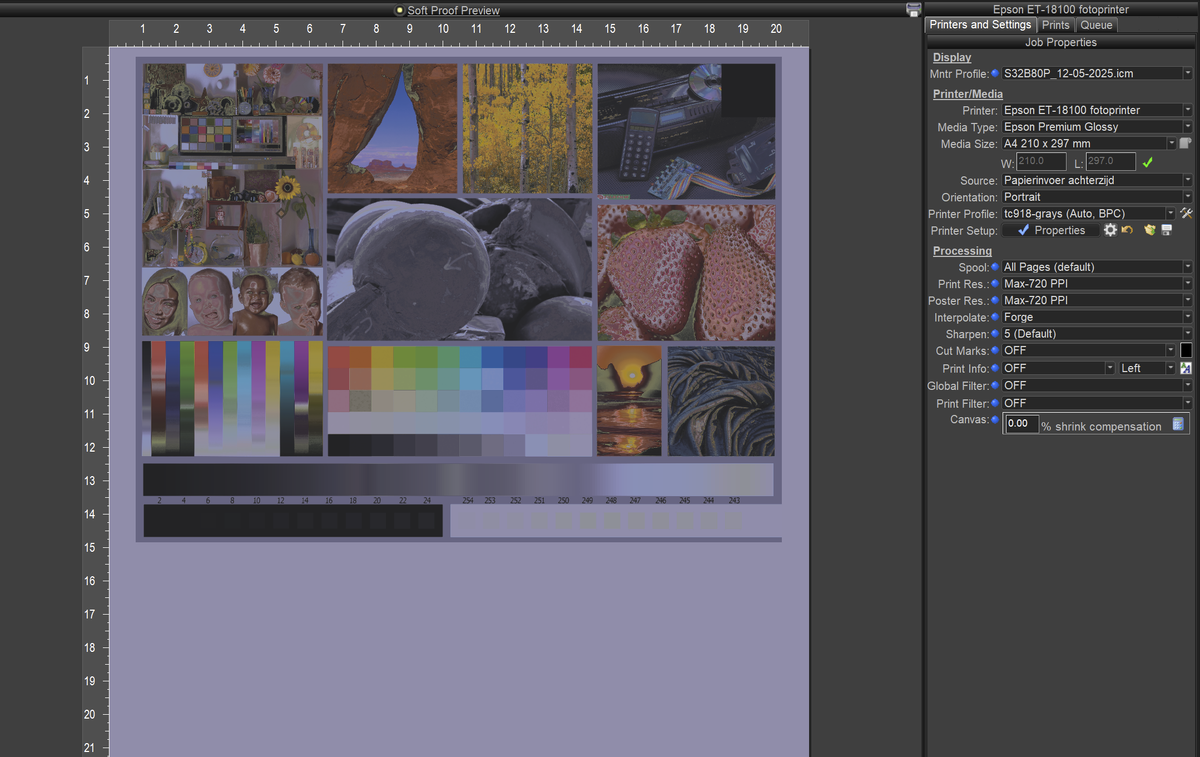Open the Poster Res. dropdown
Image resolution: width=1200 pixels, height=757 pixels.
[1097, 300]
